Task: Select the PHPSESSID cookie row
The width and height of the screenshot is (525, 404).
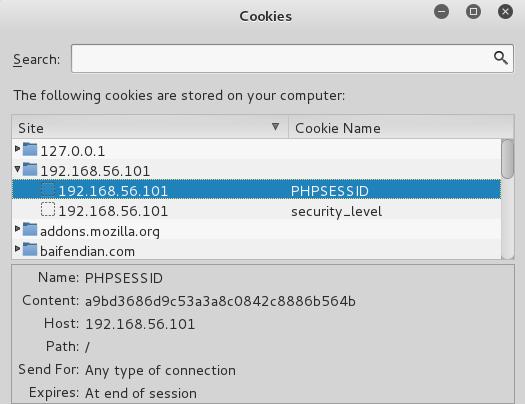Action: point(256,189)
